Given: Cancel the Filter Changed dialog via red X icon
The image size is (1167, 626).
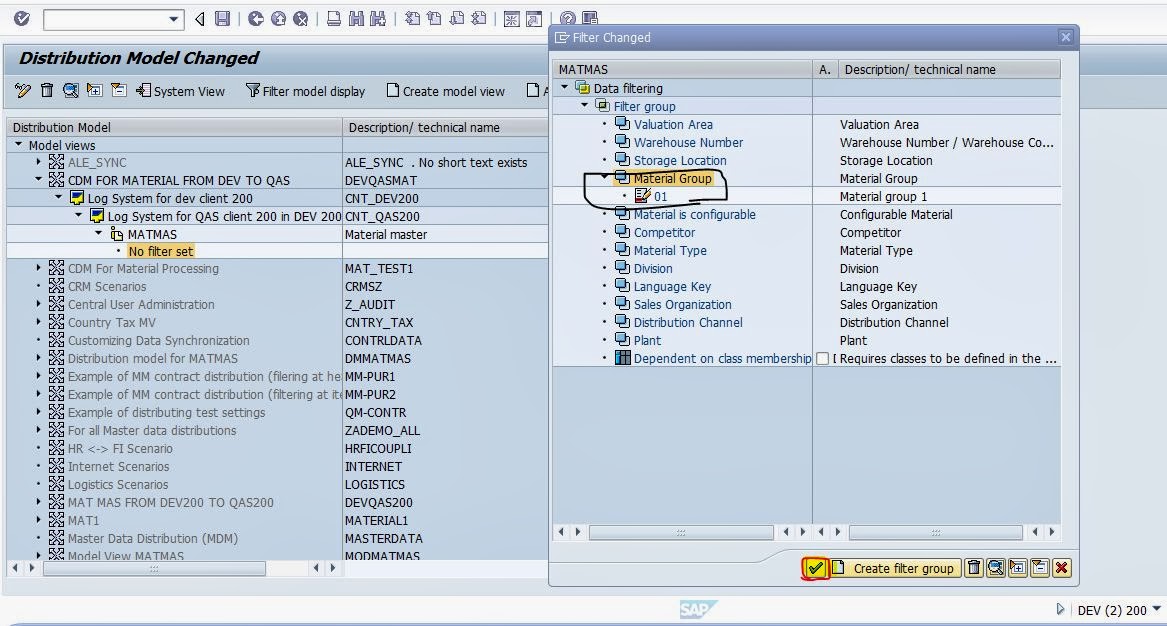Looking at the screenshot, I should 1061,567.
